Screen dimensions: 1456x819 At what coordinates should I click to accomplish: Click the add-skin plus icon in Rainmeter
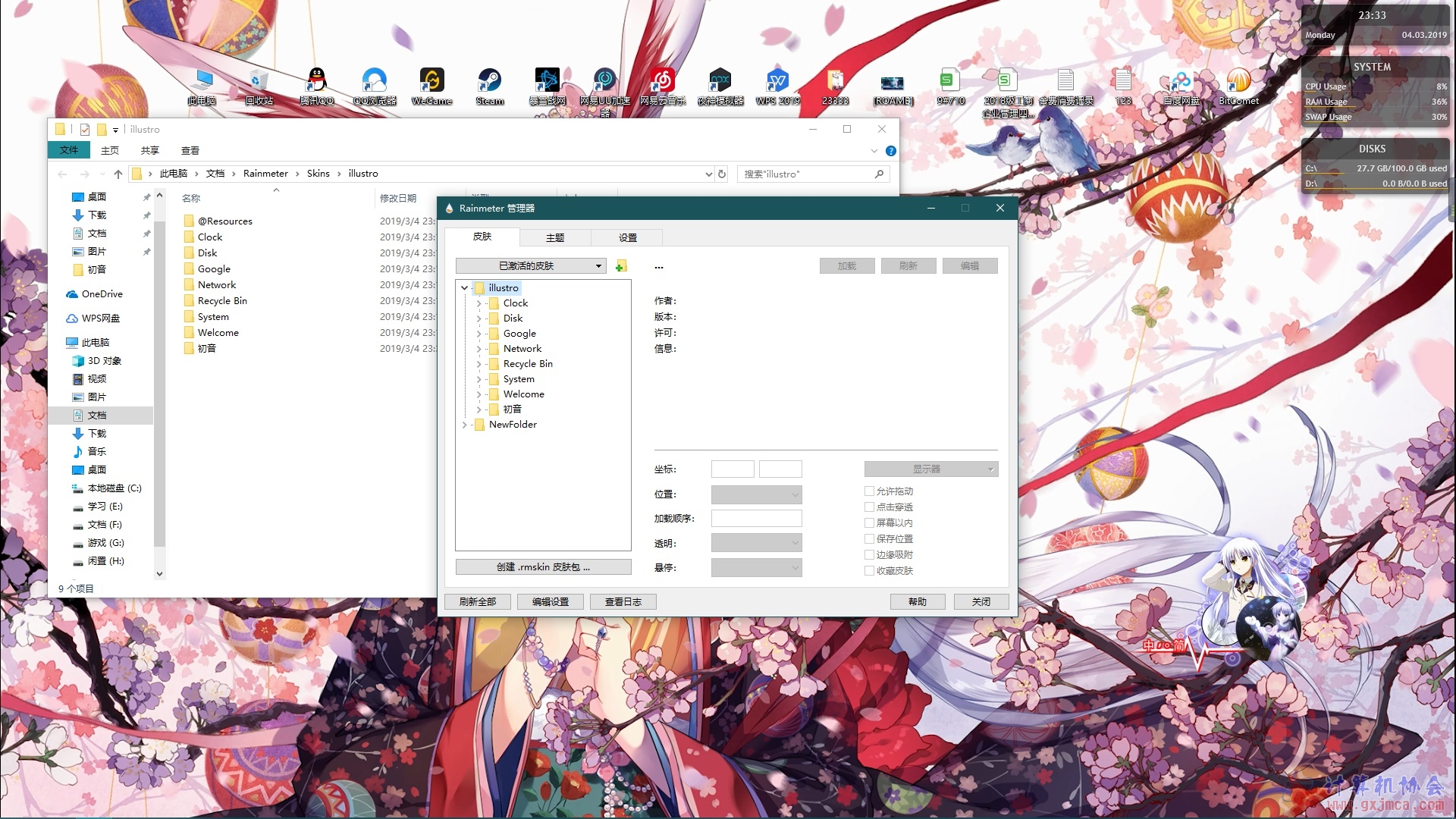tap(621, 266)
